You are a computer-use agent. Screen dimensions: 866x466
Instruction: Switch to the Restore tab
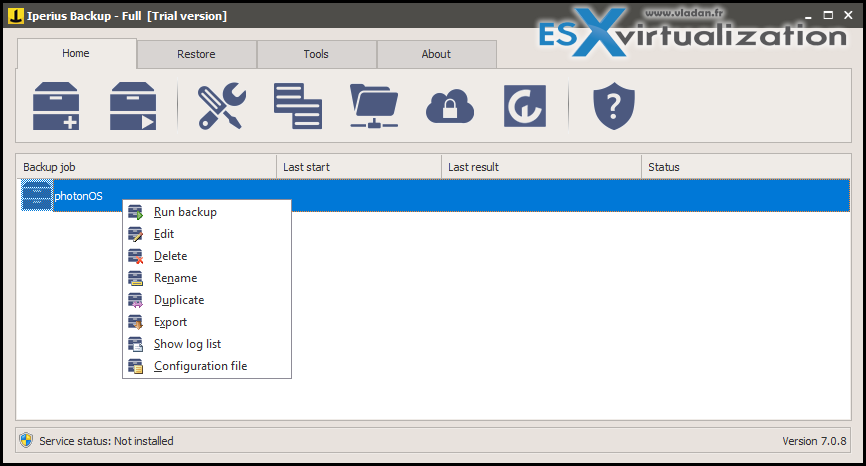[x=197, y=54]
